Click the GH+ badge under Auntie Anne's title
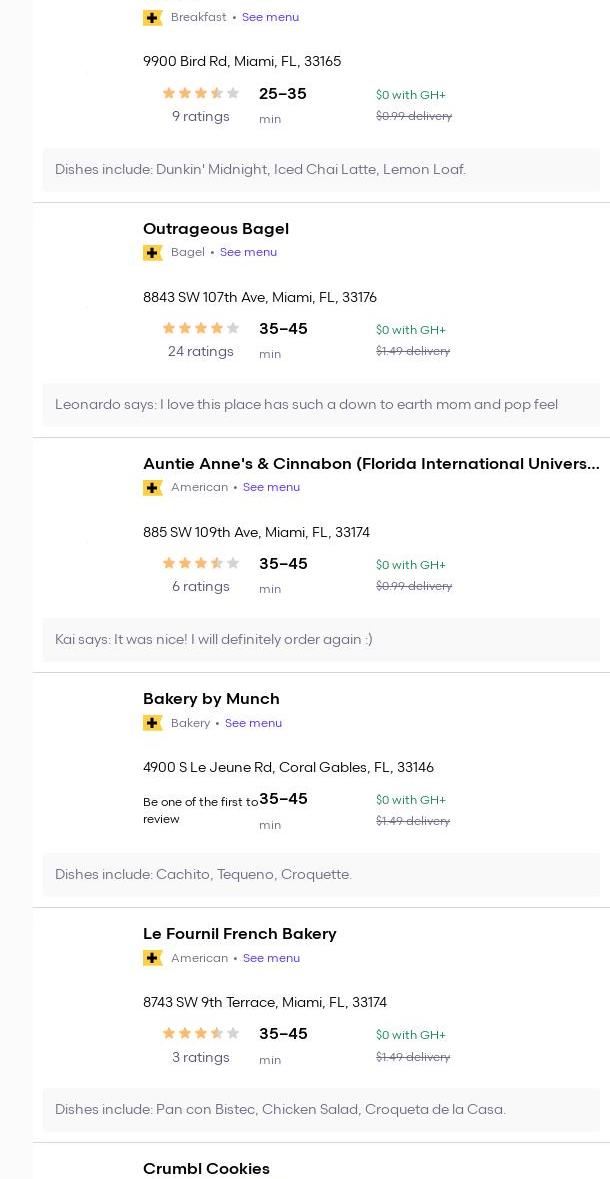This screenshot has width=610, height=1179. click(153, 488)
